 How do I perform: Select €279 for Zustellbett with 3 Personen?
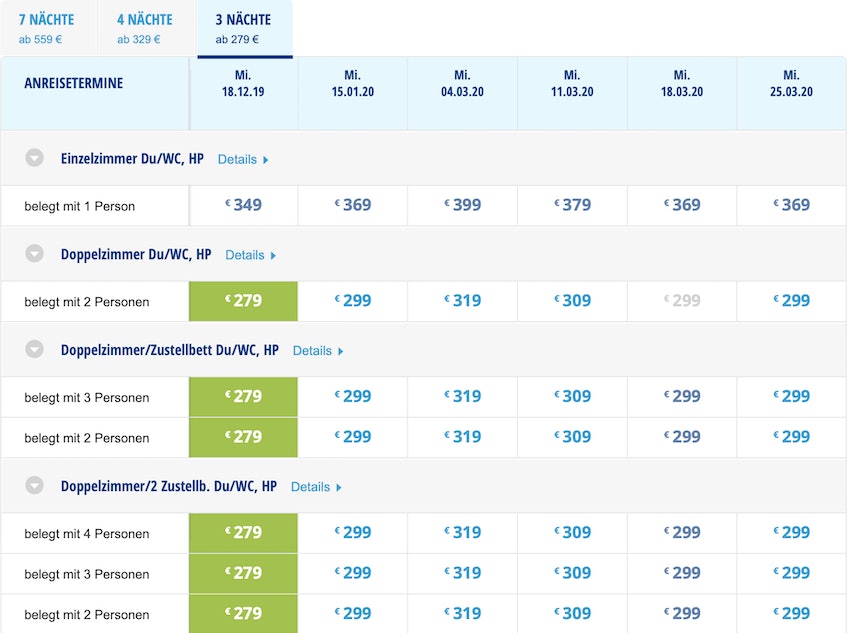(243, 397)
